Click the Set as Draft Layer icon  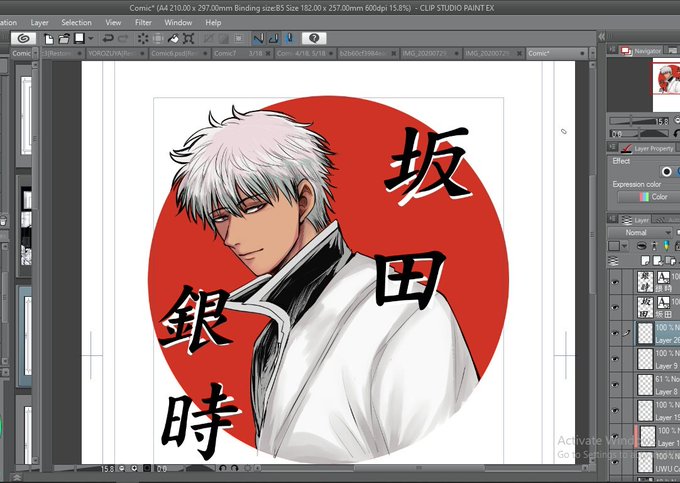(666, 246)
